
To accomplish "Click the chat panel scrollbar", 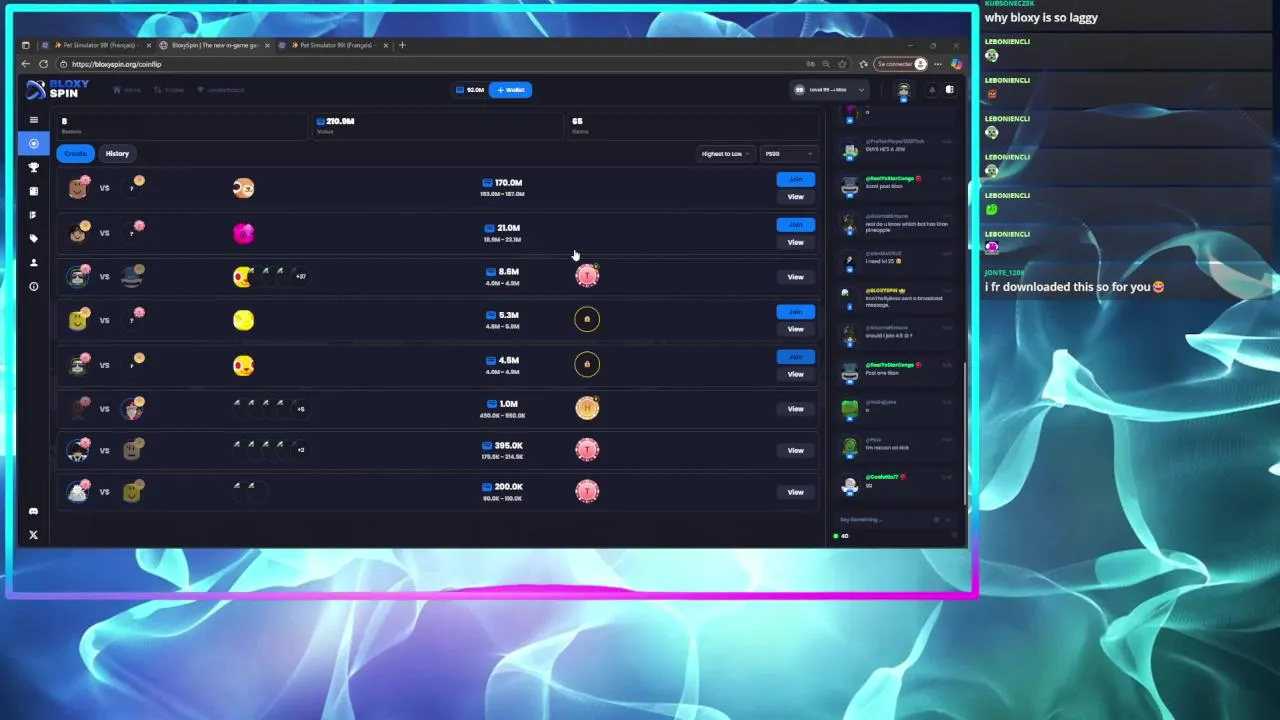I will (x=964, y=433).
